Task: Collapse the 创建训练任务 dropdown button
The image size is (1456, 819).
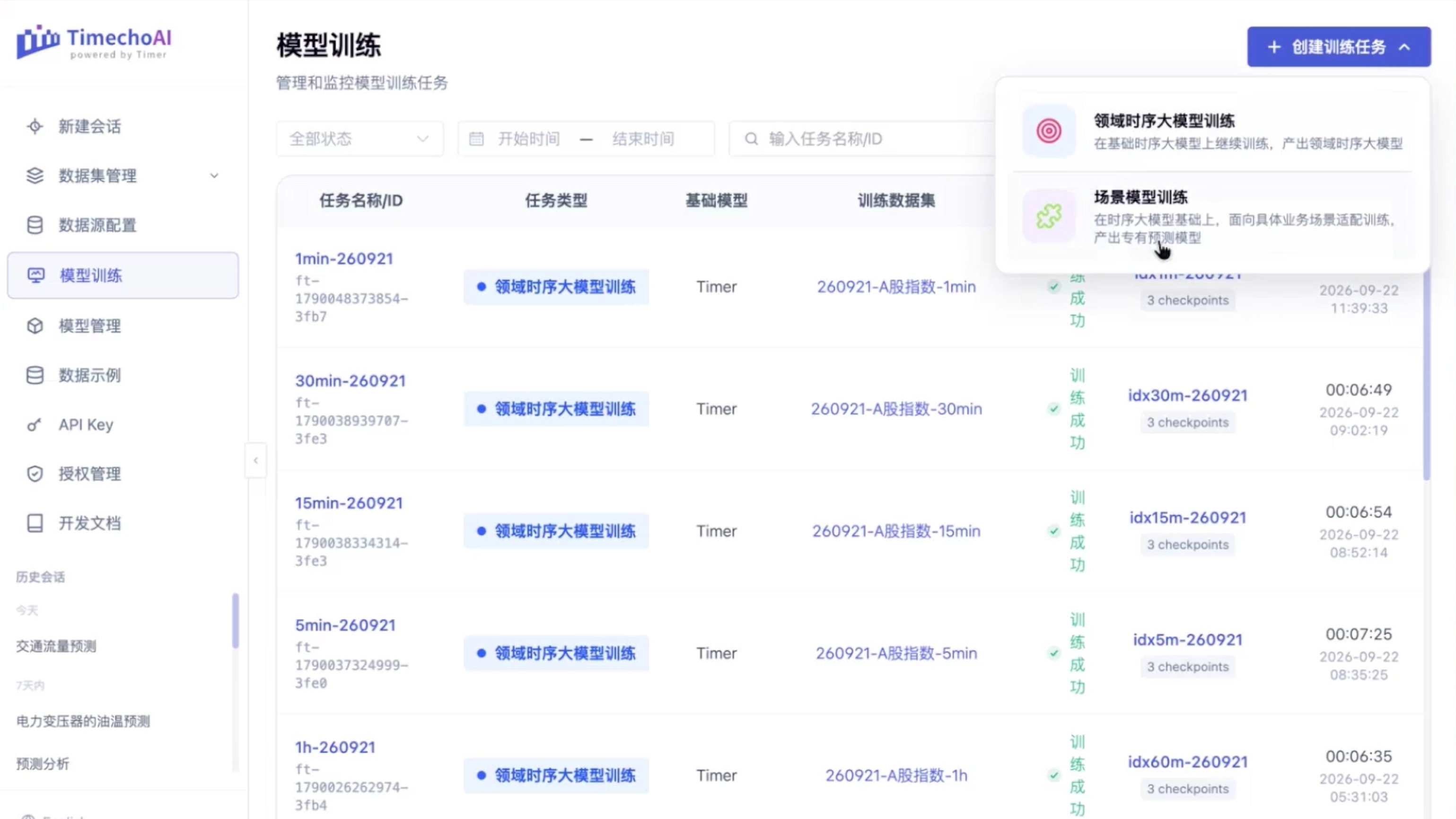Action: point(1339,47)
